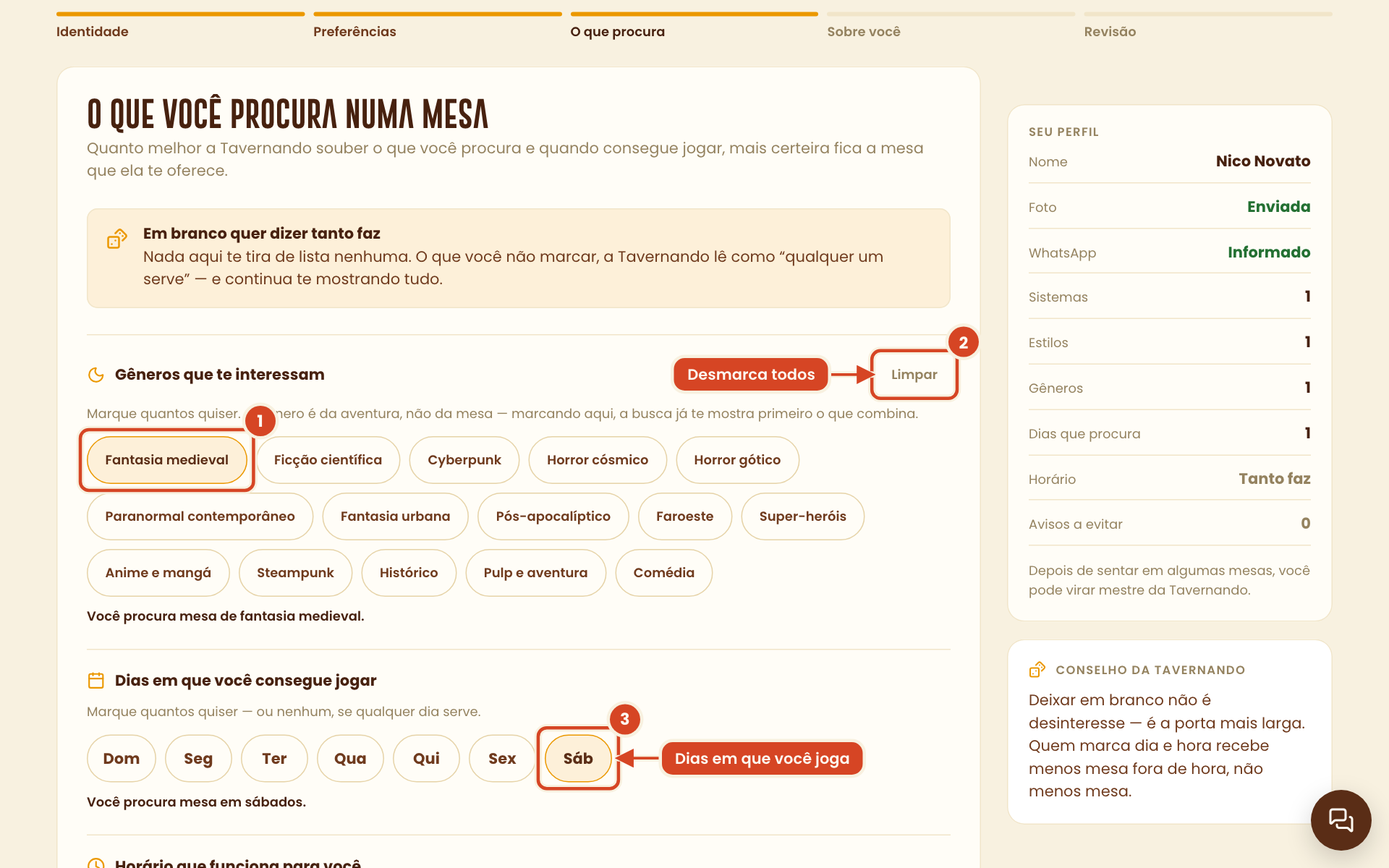Screen dimensions: 1389x868
Task: Enable the Horror gótico genre chip
Action: pos(737,460)
